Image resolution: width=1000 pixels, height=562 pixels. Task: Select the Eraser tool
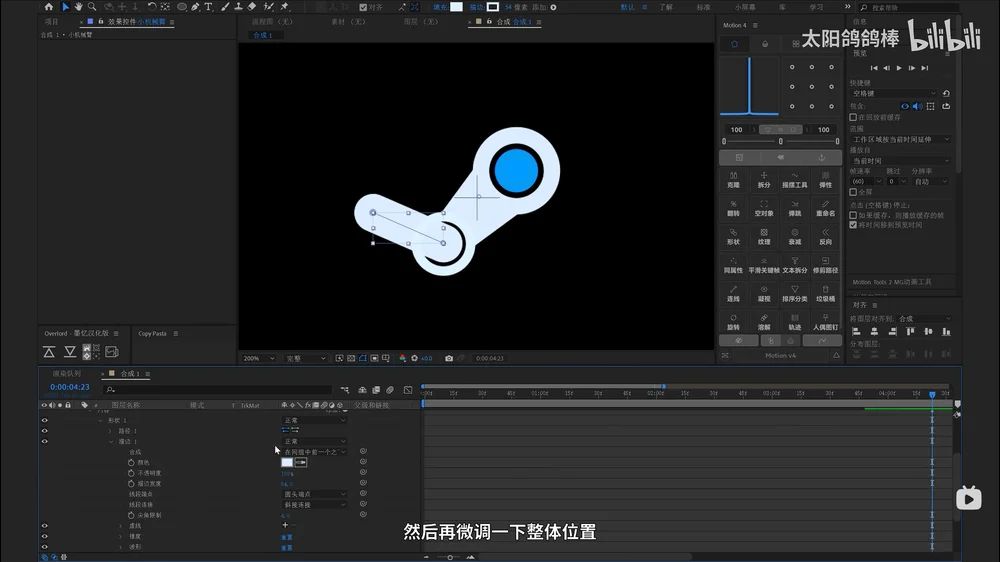[x=252, y=7]
